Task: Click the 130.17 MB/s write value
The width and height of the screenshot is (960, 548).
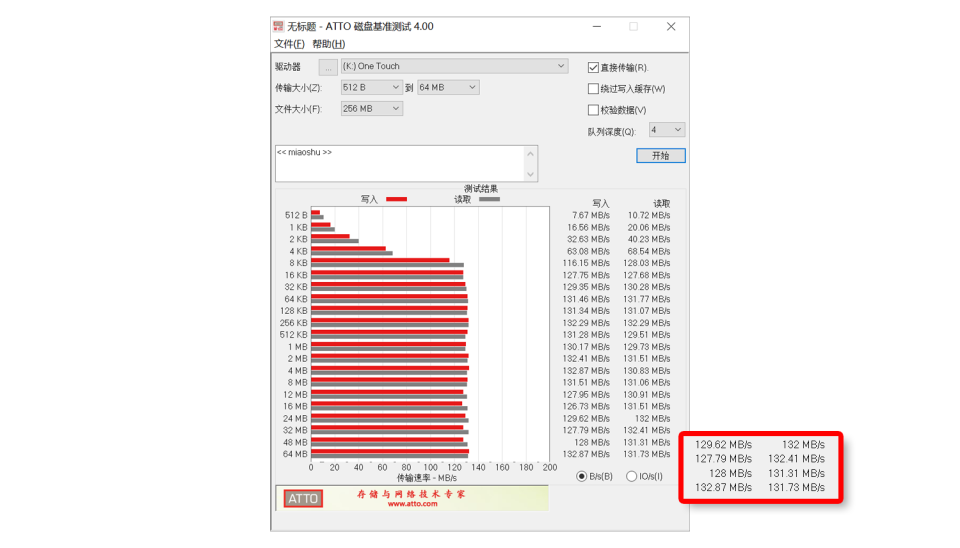Action: [x=586, y=347]
